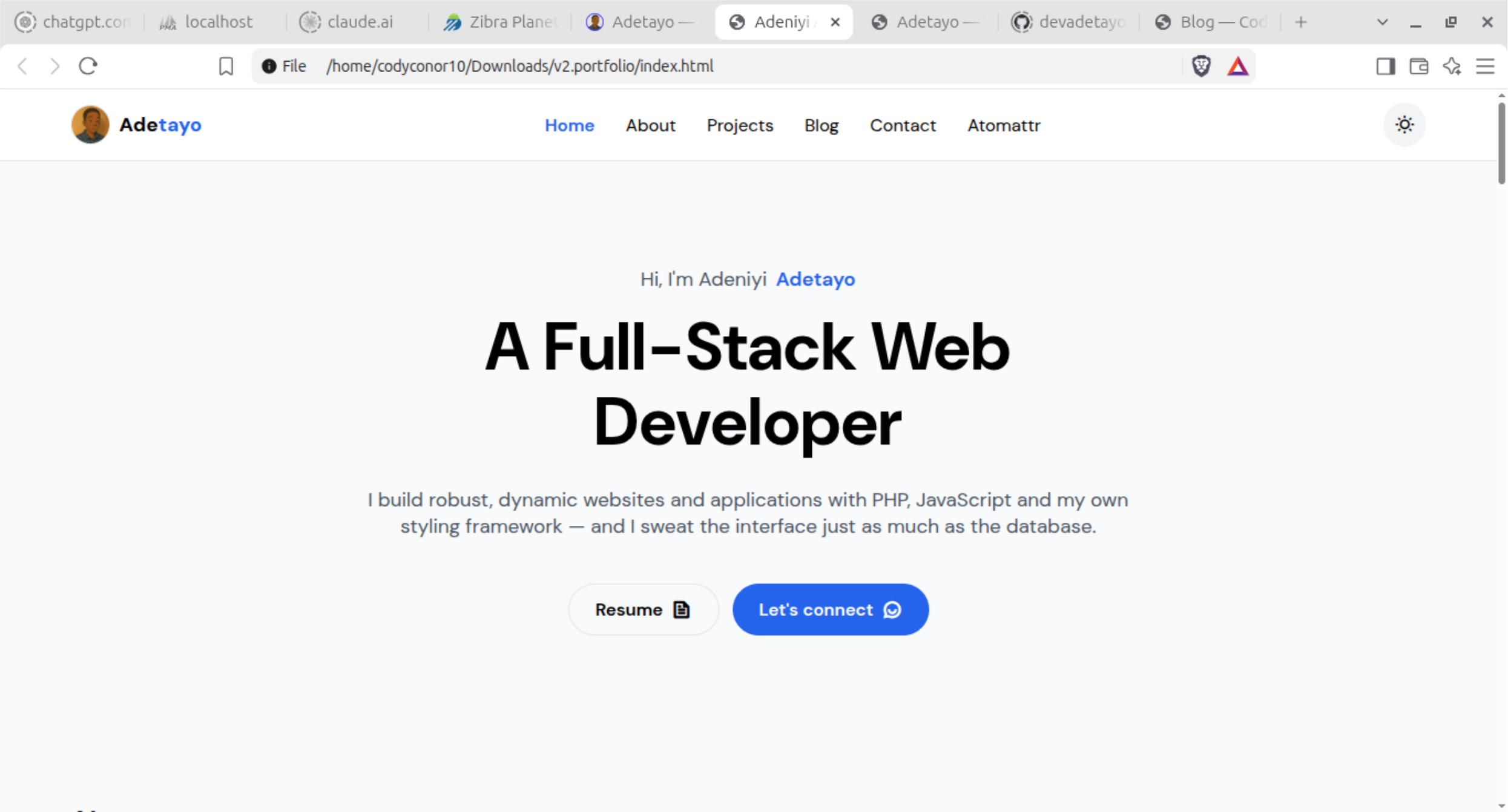Click the scrollbar down arrow
This screenshot has width=1508, height=812.
[1501, 806]
